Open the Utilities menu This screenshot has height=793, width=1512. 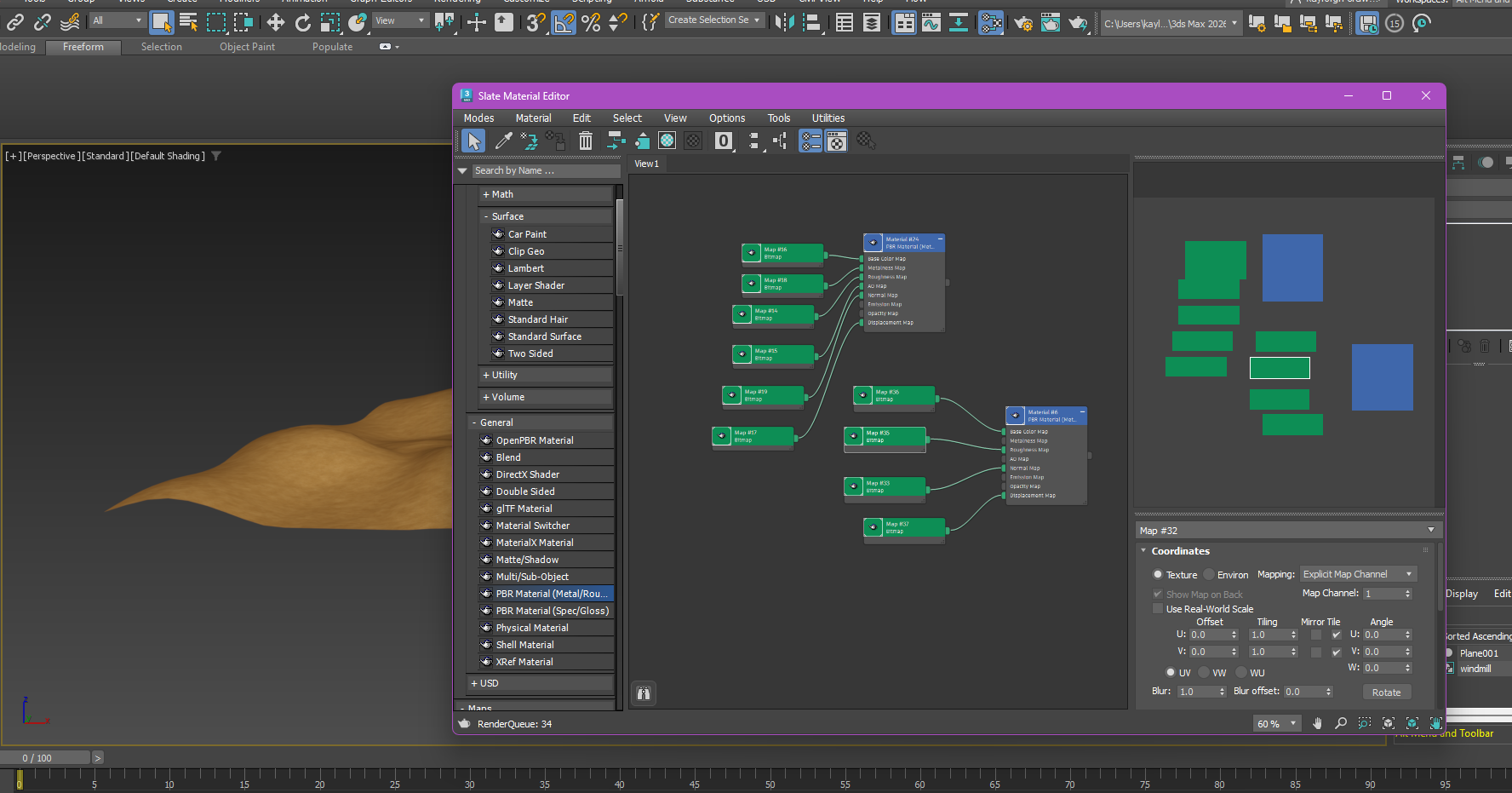point(828,118)
